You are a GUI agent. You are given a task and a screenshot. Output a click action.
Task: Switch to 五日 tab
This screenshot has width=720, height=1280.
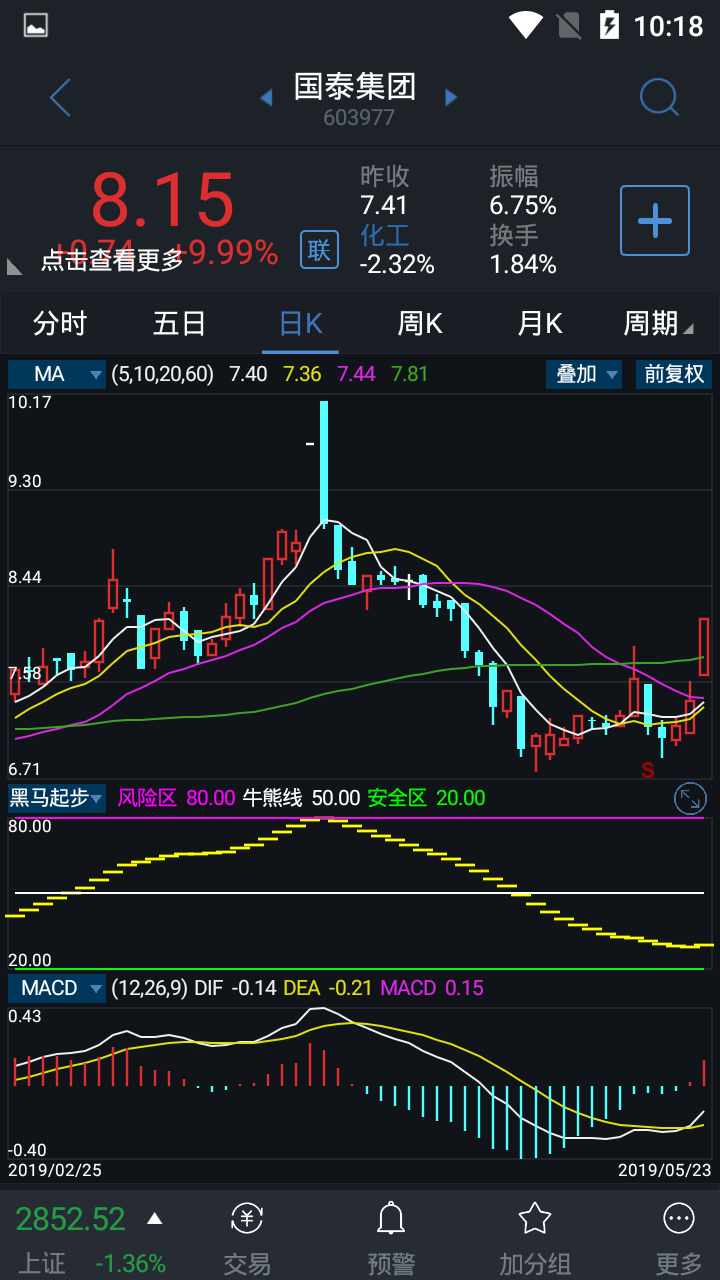click(180, 324)
